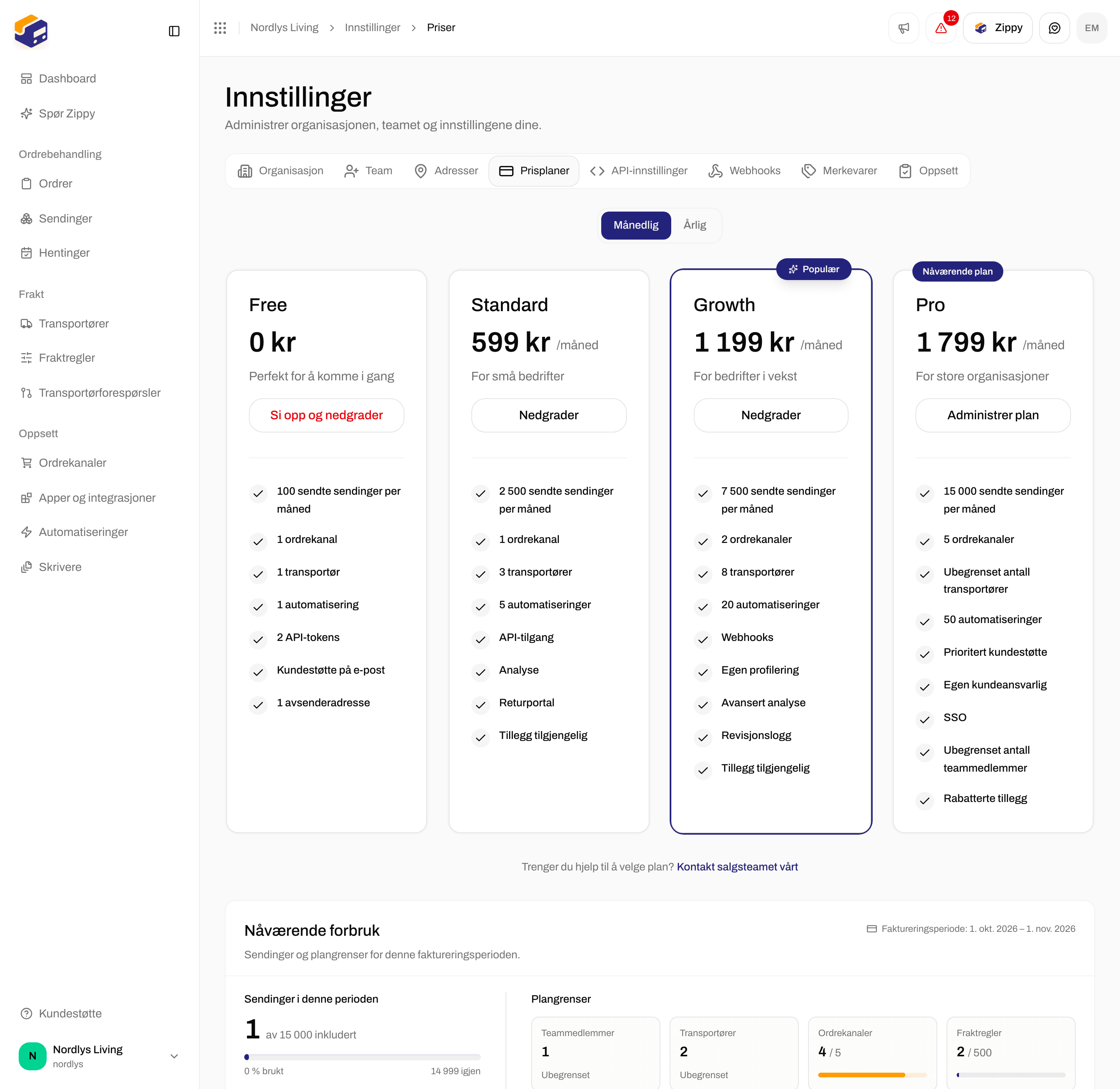Click the shipments usage progress bar
Image resolution: width=1120 pixels, height=1089 pixels.
click(362, 1057)
